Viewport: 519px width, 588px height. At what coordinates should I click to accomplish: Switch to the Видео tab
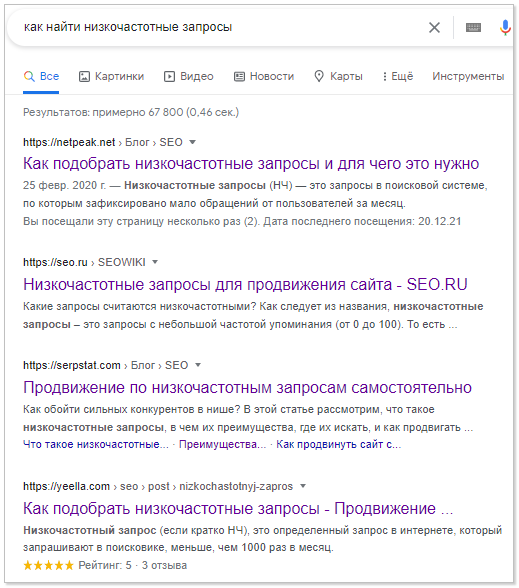[x=189, y=76]
